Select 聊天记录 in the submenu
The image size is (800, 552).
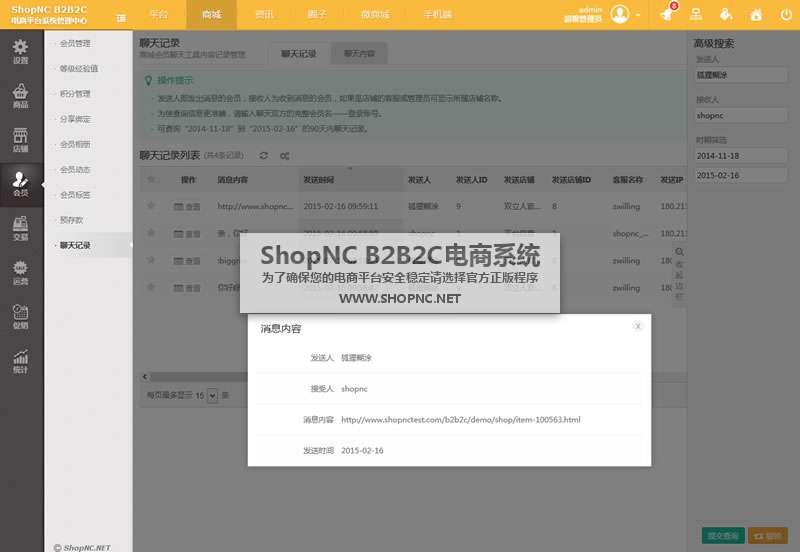75,245
